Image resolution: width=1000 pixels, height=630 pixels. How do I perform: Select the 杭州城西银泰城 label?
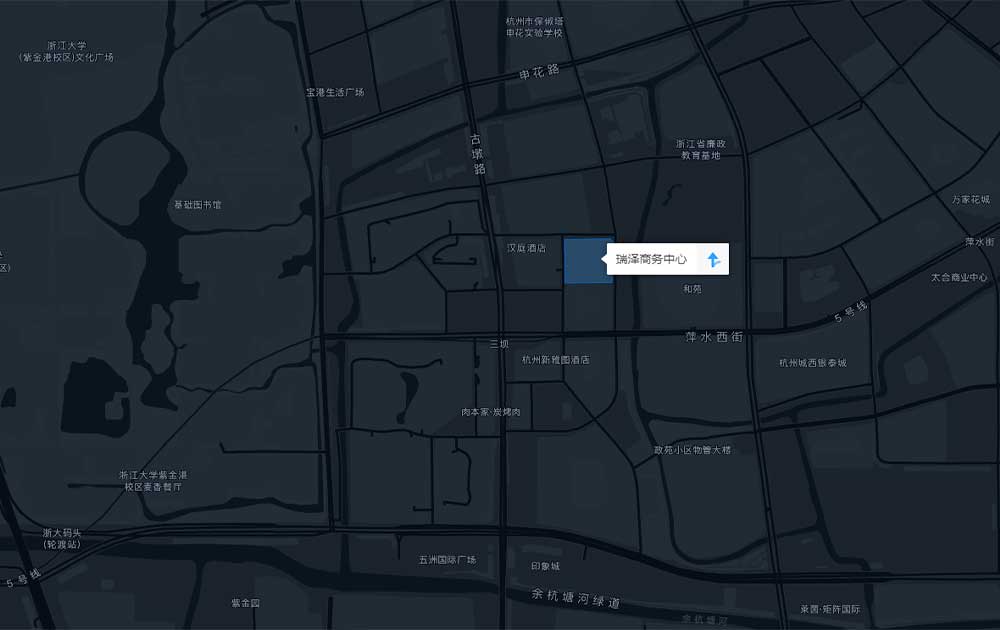pyautogui.click(x=812, y=363)
